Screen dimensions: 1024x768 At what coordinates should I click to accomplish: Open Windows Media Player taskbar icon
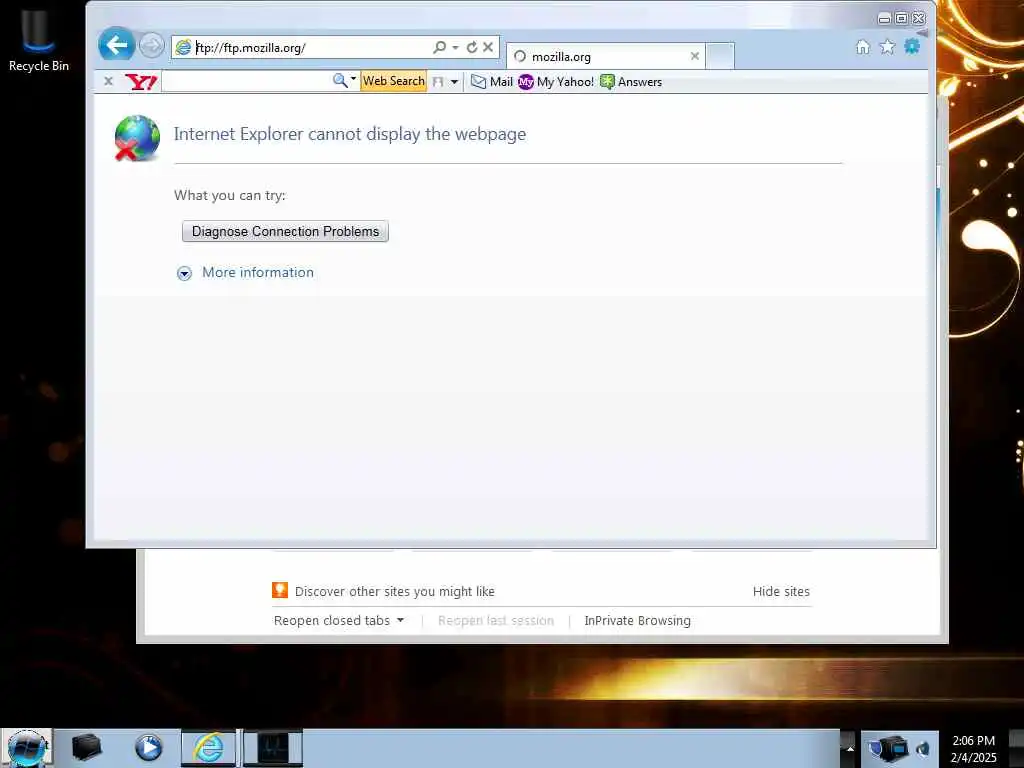(x=148, y=748)
